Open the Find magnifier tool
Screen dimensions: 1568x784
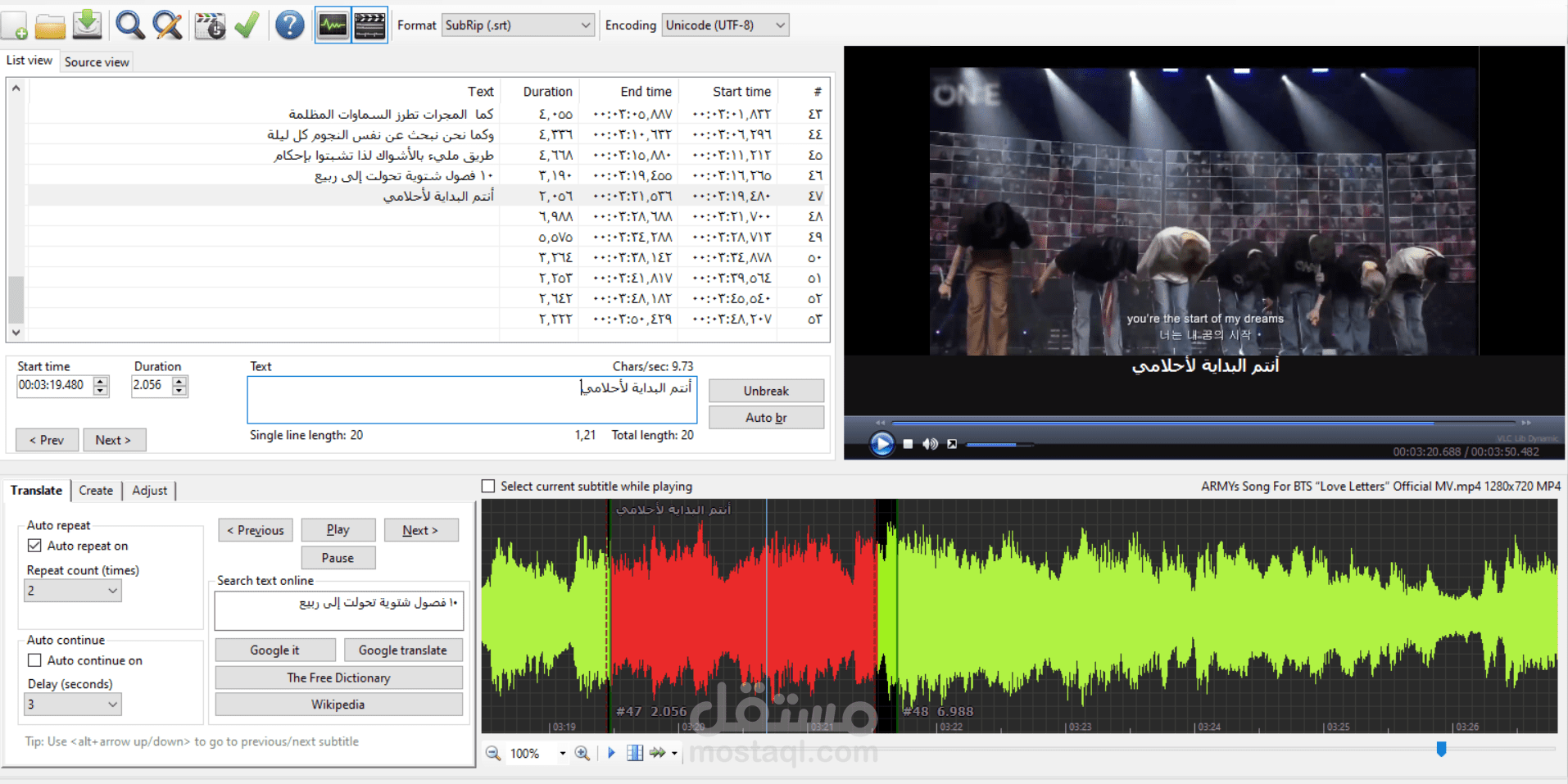129,25
